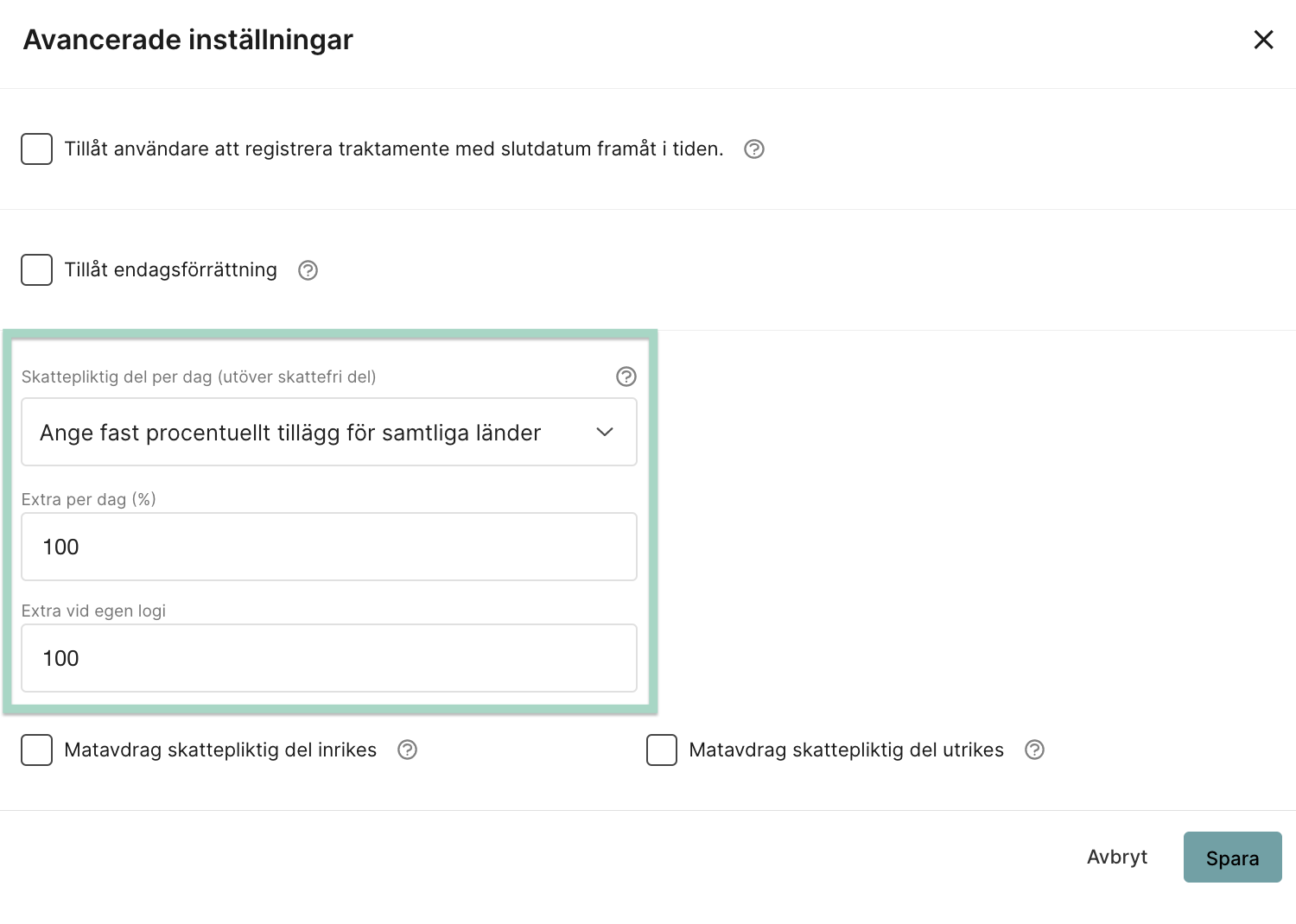This screenshot has height=924, width=1296.
Task: Click the Extra vid egen logi label
Action: pyautogui.click(x=93, y=611)
